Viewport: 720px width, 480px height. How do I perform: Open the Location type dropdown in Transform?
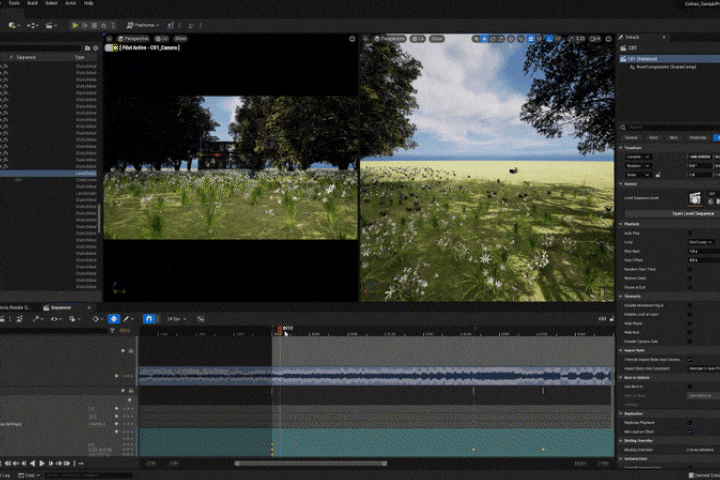point(638,157)
